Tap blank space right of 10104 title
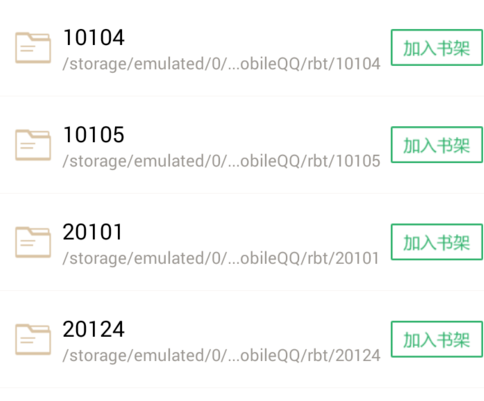The width and height of the screenshot is (484, 401). [x=257, y=37]
